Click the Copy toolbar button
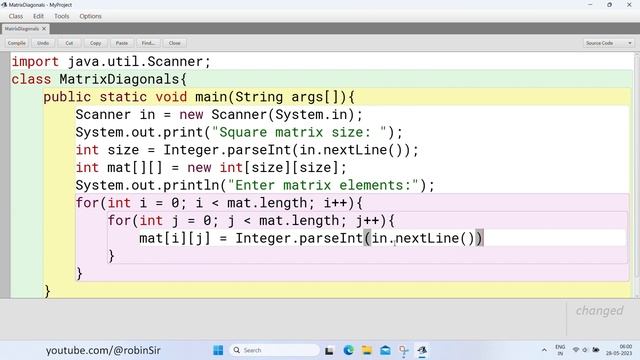The image size is (640, 360). click(96, 43)
